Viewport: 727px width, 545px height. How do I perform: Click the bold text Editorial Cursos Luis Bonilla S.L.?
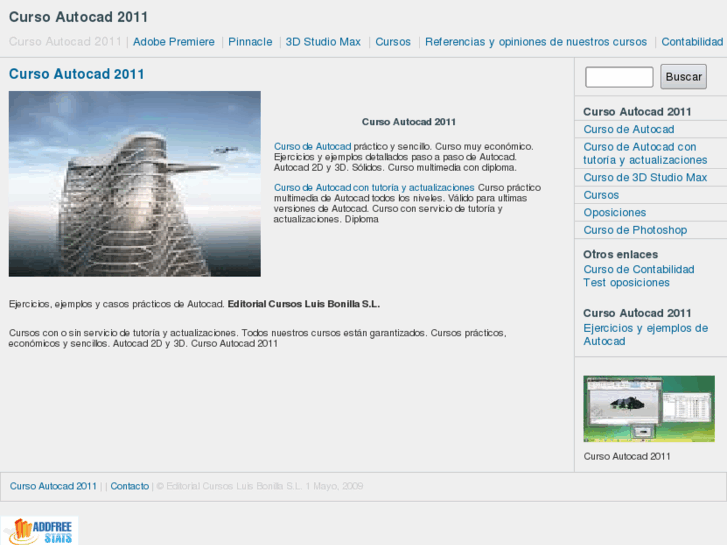pos(304,304)
